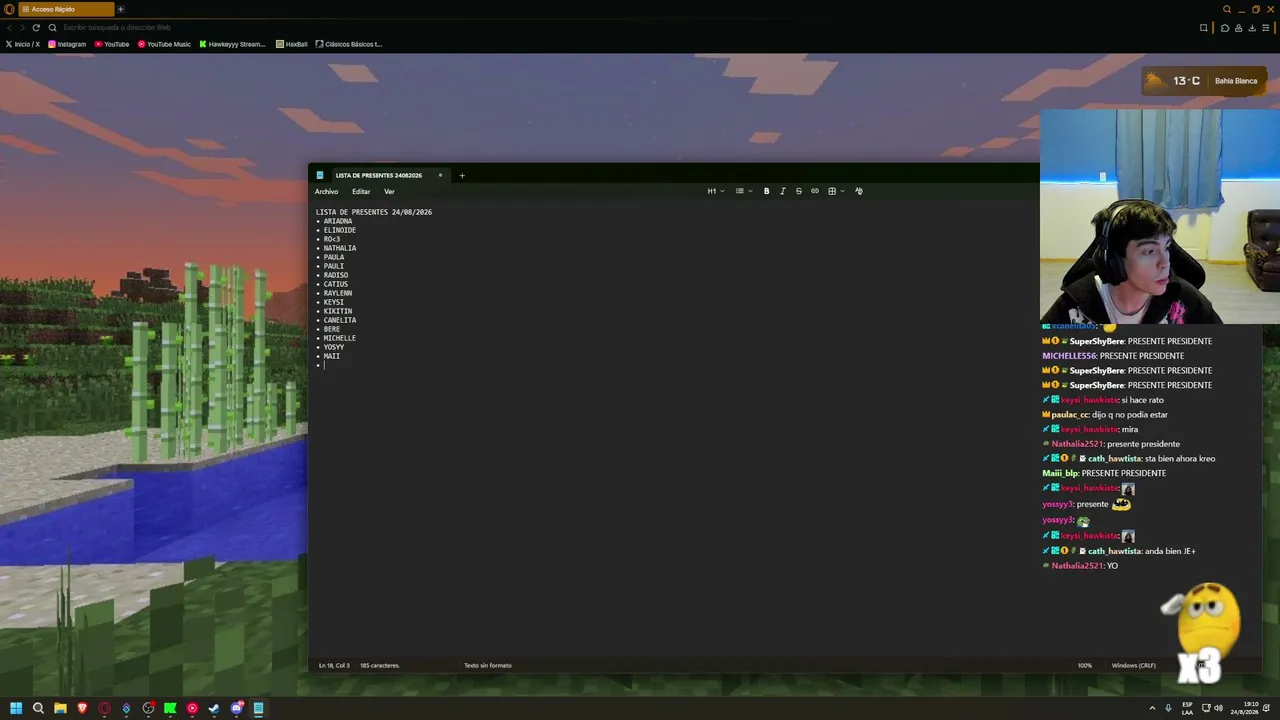Open Windows taskbar search
Viewport: 1280px width, 720px height.
pyautogui.click(x=38, y=708)
